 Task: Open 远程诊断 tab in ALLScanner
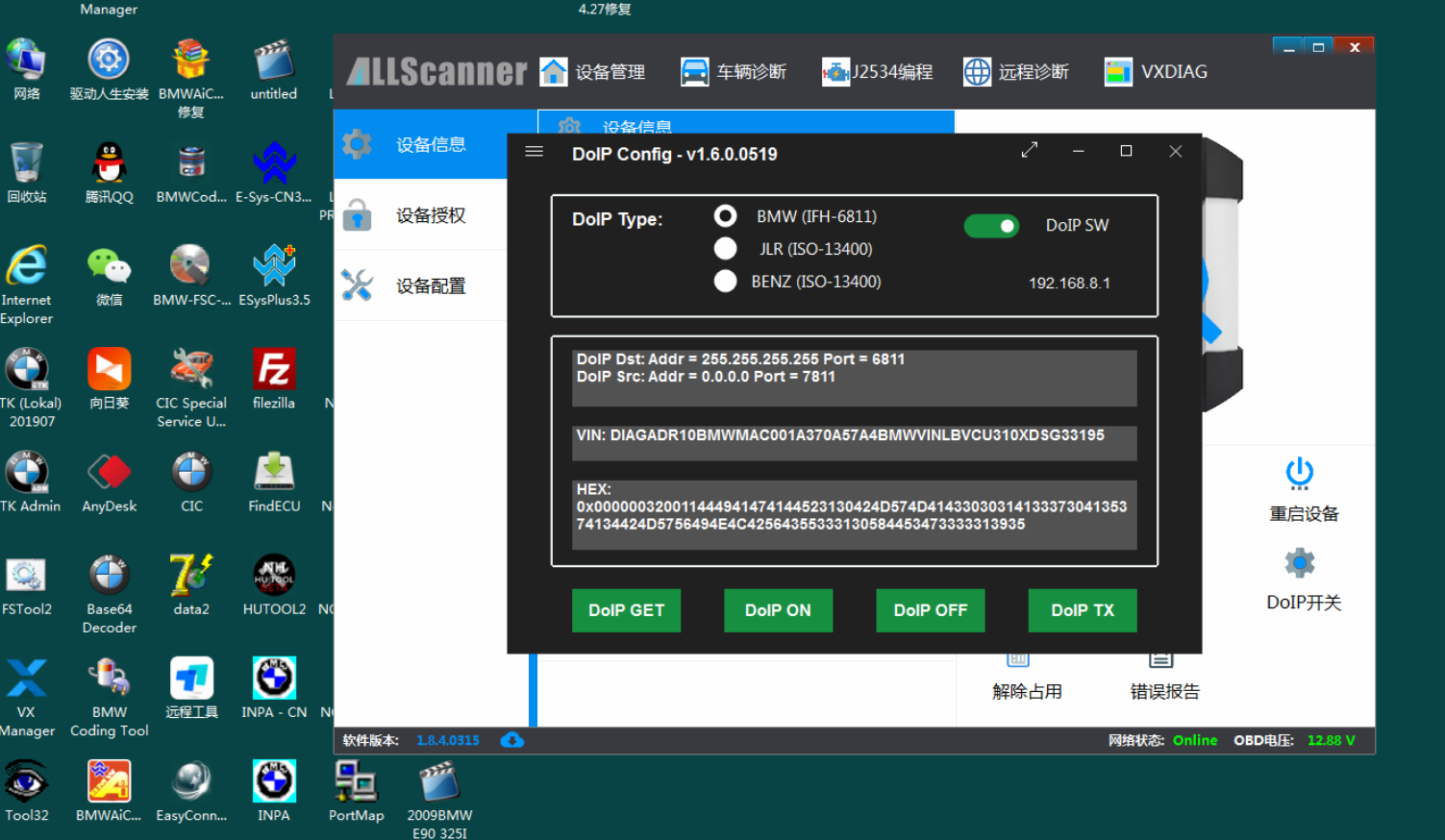1015,72
